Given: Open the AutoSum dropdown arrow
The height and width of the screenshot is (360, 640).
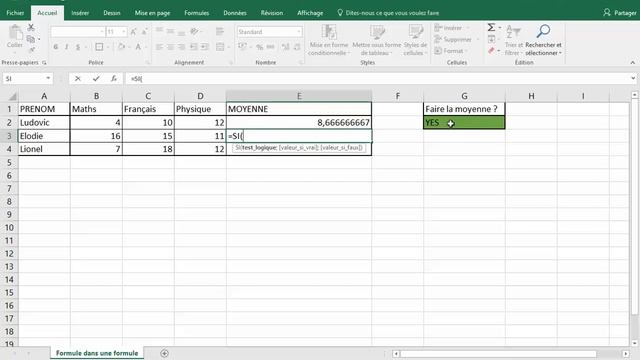Looking at the screenshot, I should 500,28.
